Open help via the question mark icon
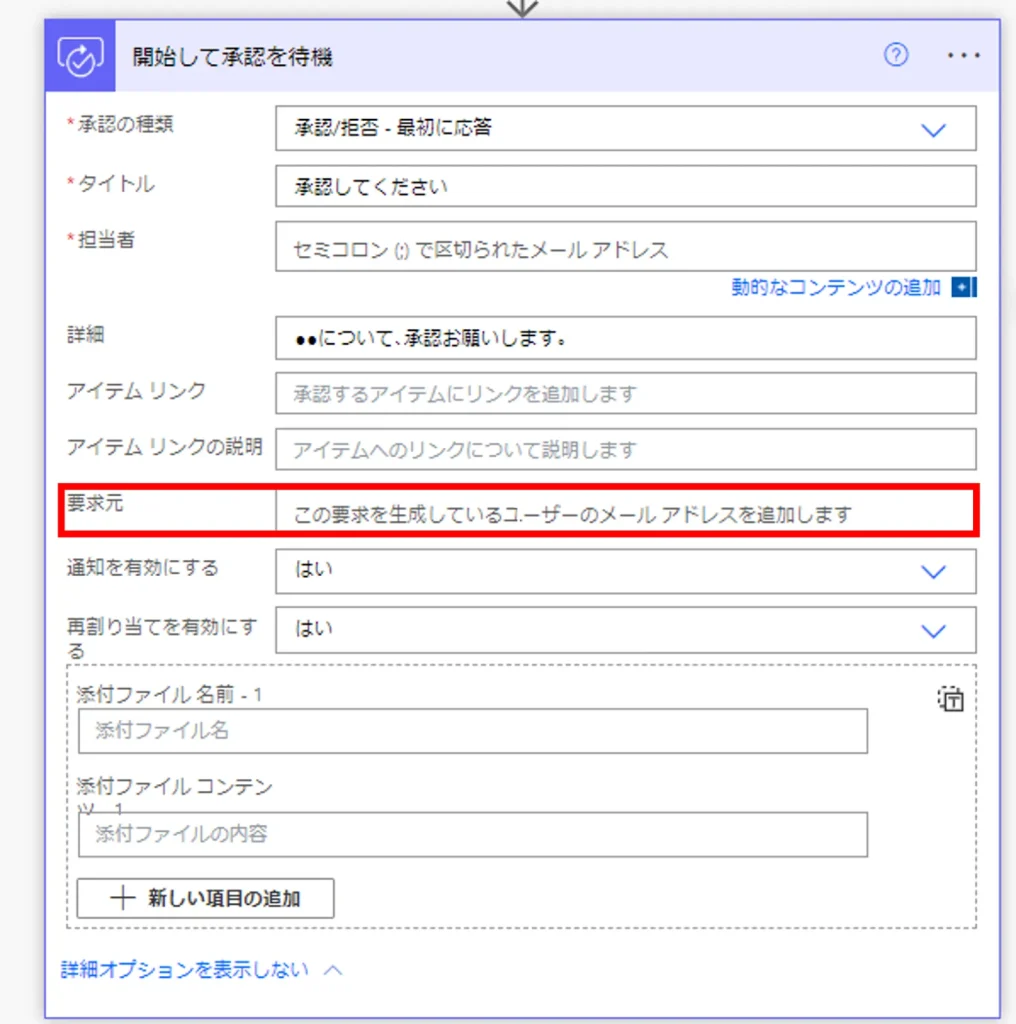This screenshot has height=1024, width=1016. click(896, 56)
